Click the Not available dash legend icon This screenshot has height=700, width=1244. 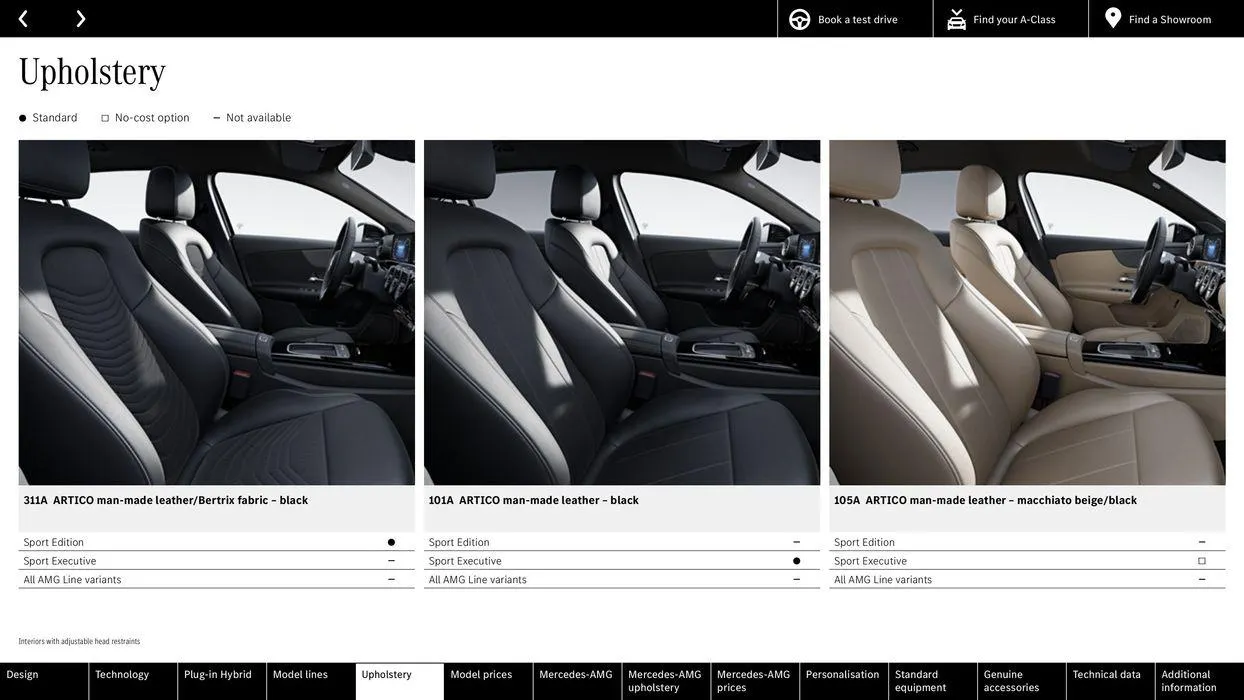pos(216,119)
